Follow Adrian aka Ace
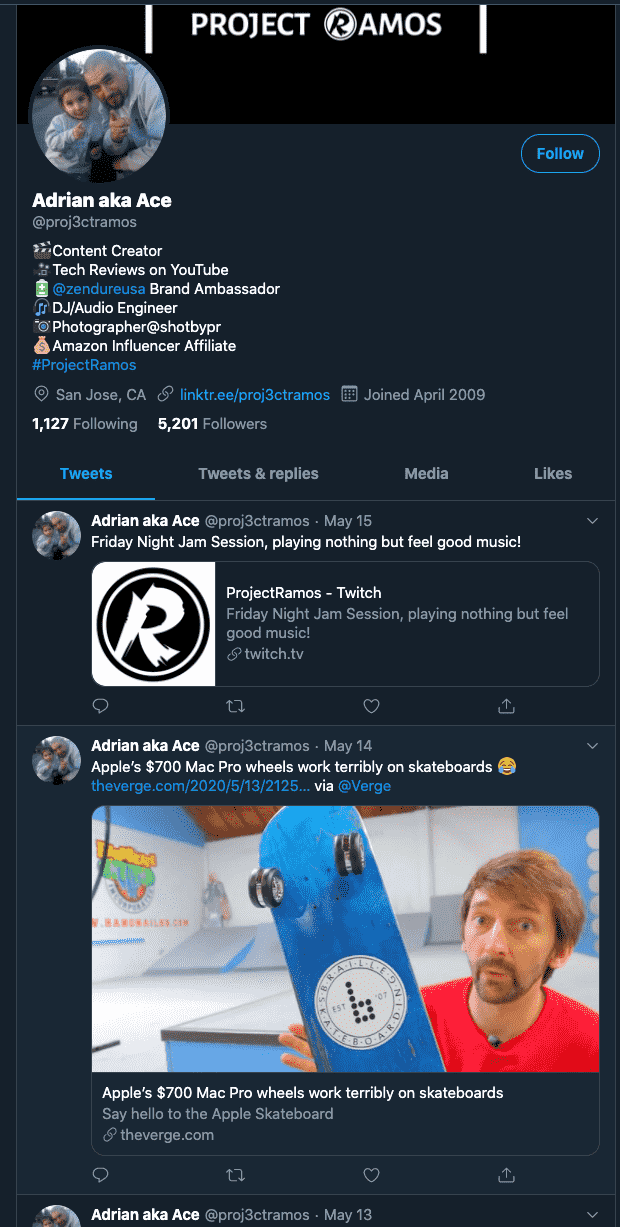Viewport: 620px width, 1227px height. tap(560, 154)
